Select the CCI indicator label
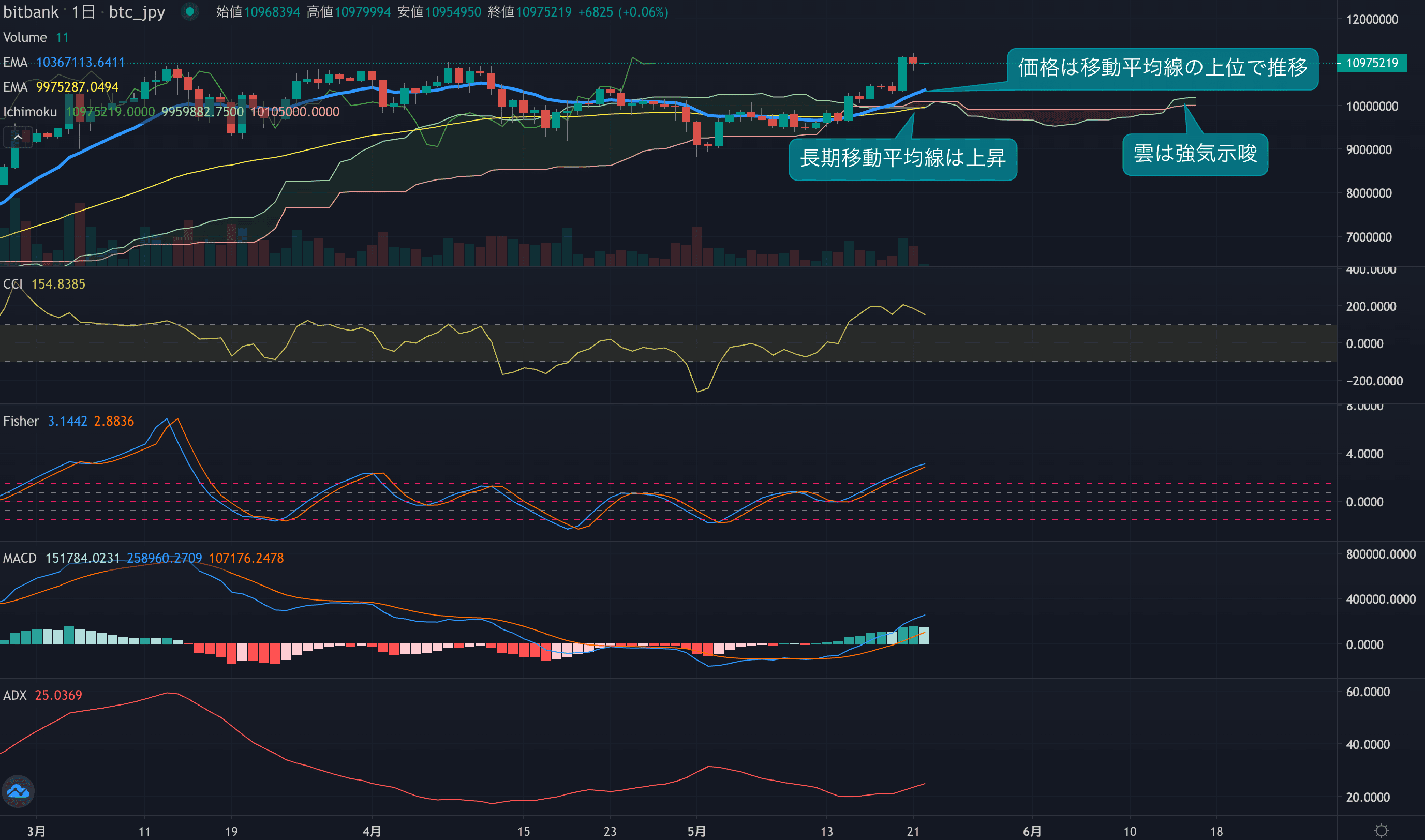Viewport: 1425px width, 840px height. click(12, 284)
